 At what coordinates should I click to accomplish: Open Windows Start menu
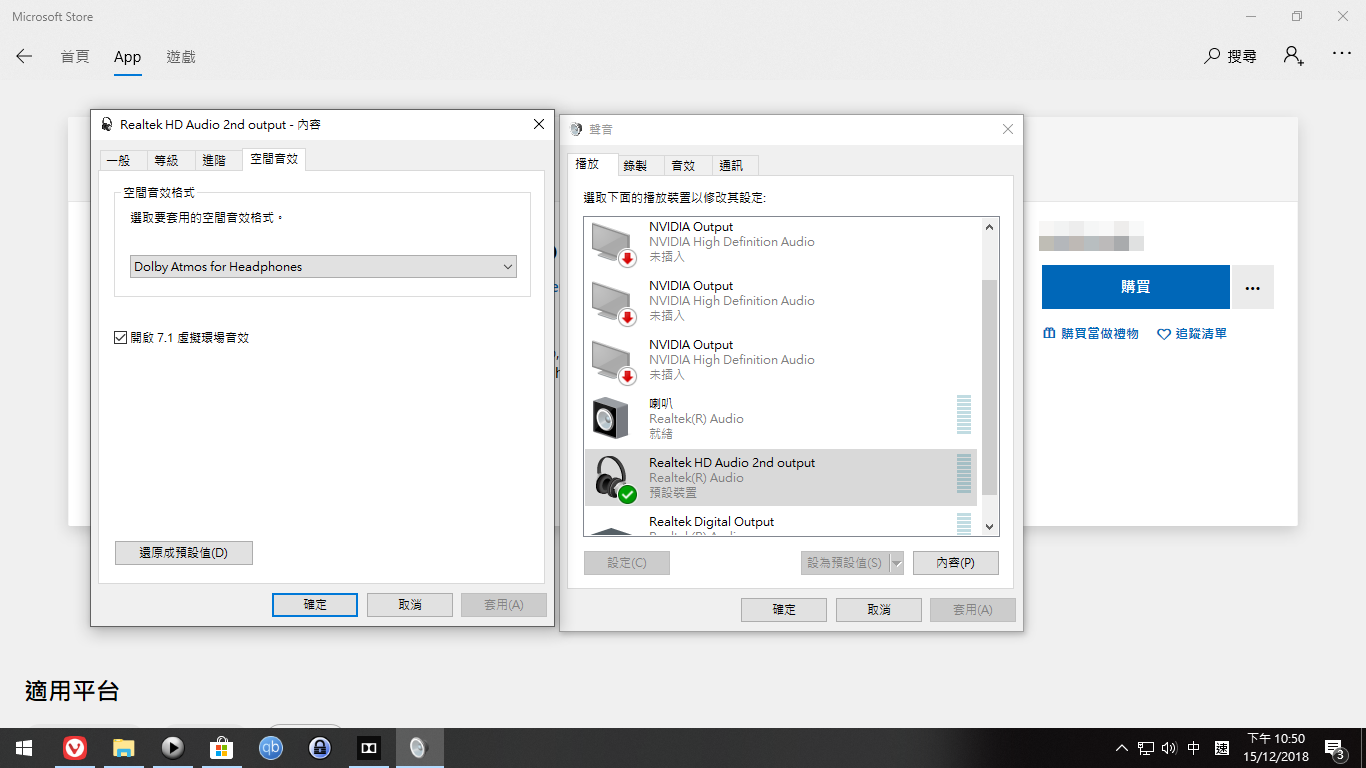click(x=24, y=748)
